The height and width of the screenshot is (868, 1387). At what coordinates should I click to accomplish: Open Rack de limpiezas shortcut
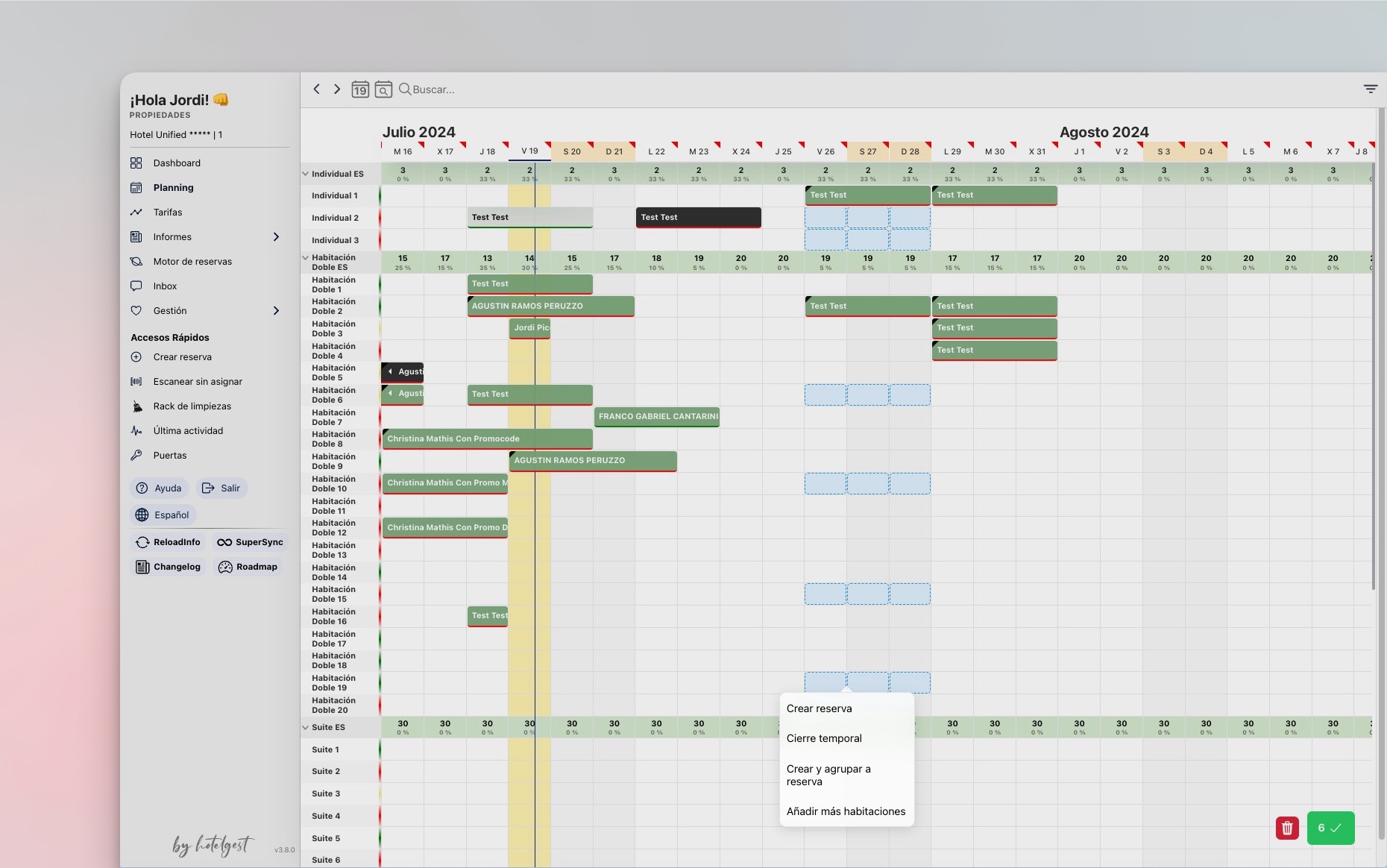[x=192, y=406]
